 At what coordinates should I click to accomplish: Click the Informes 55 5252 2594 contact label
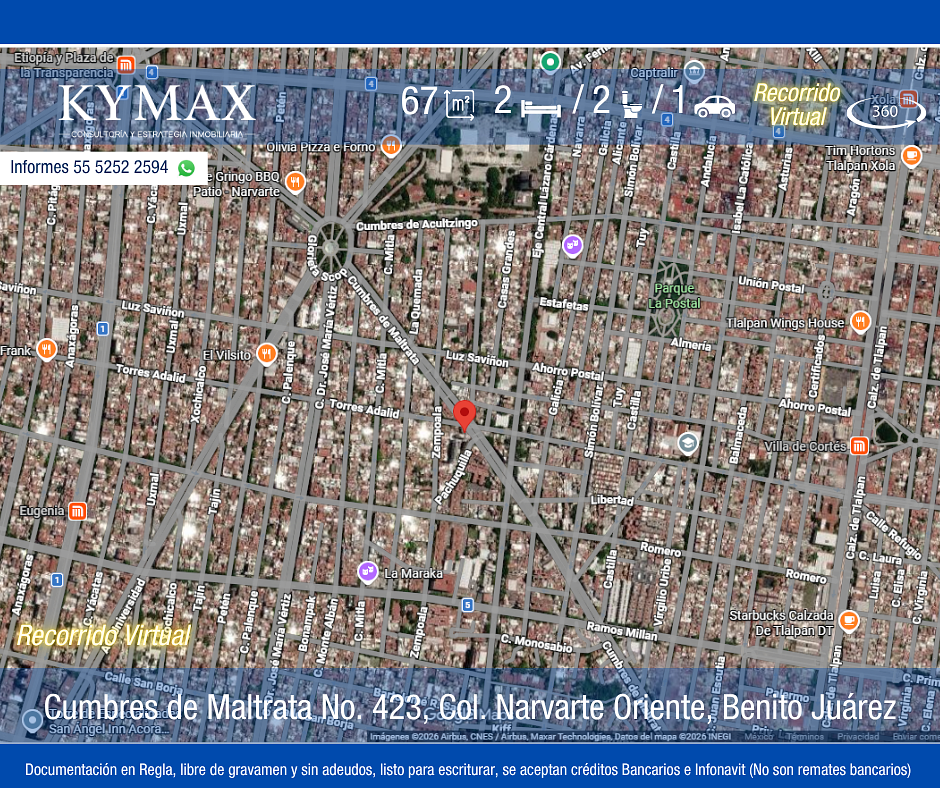tap(89, 167)
